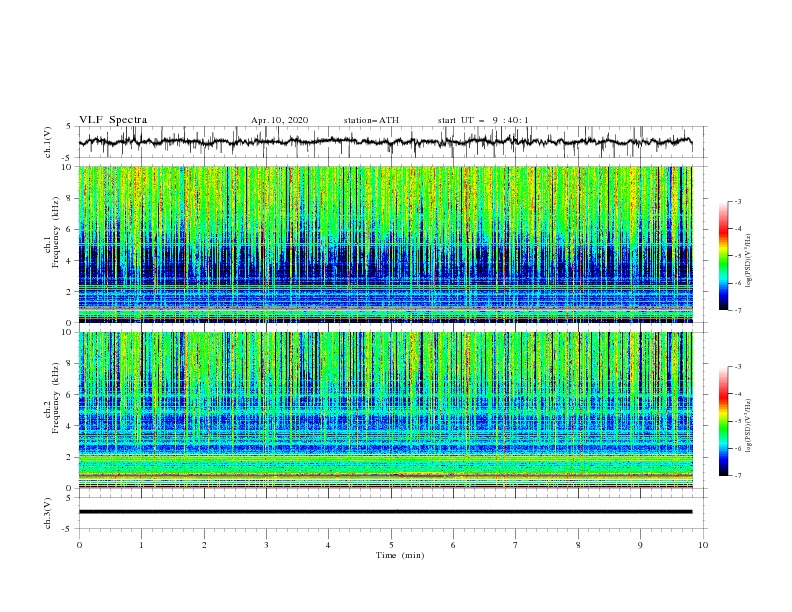792x612 pixels.
Task: Click the ch.2 PSD color scale bar
Action: tap(723, 421)
